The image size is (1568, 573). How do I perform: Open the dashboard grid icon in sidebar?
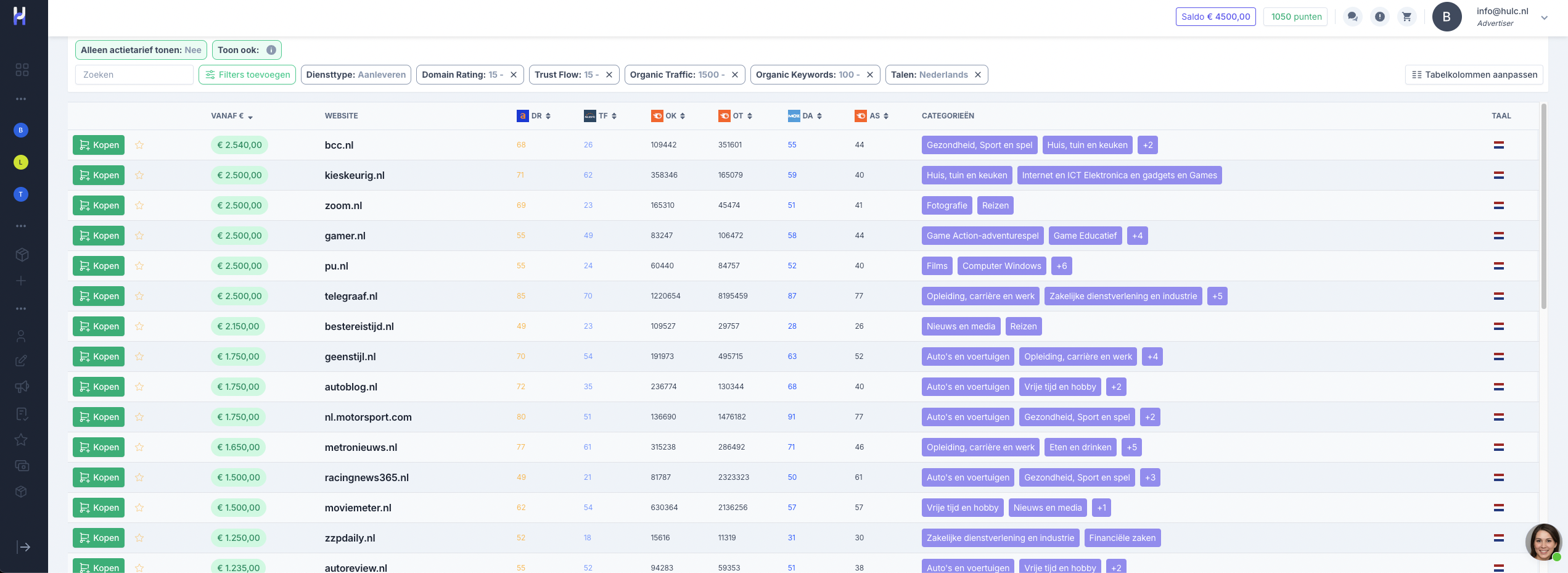[22, 70]
